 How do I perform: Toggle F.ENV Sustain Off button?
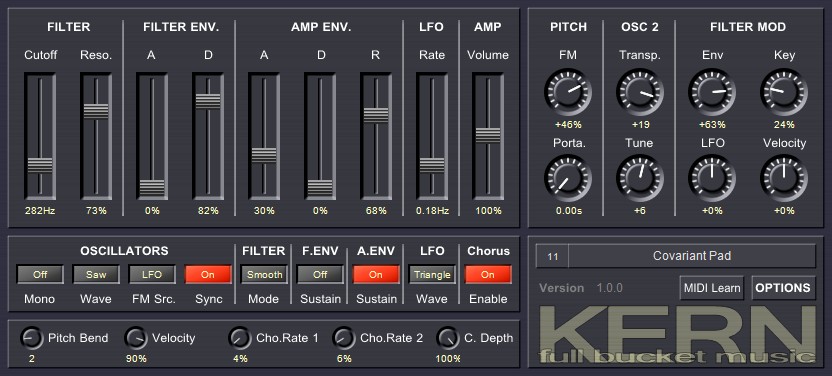pyautogui.click(x=320, y=275)
